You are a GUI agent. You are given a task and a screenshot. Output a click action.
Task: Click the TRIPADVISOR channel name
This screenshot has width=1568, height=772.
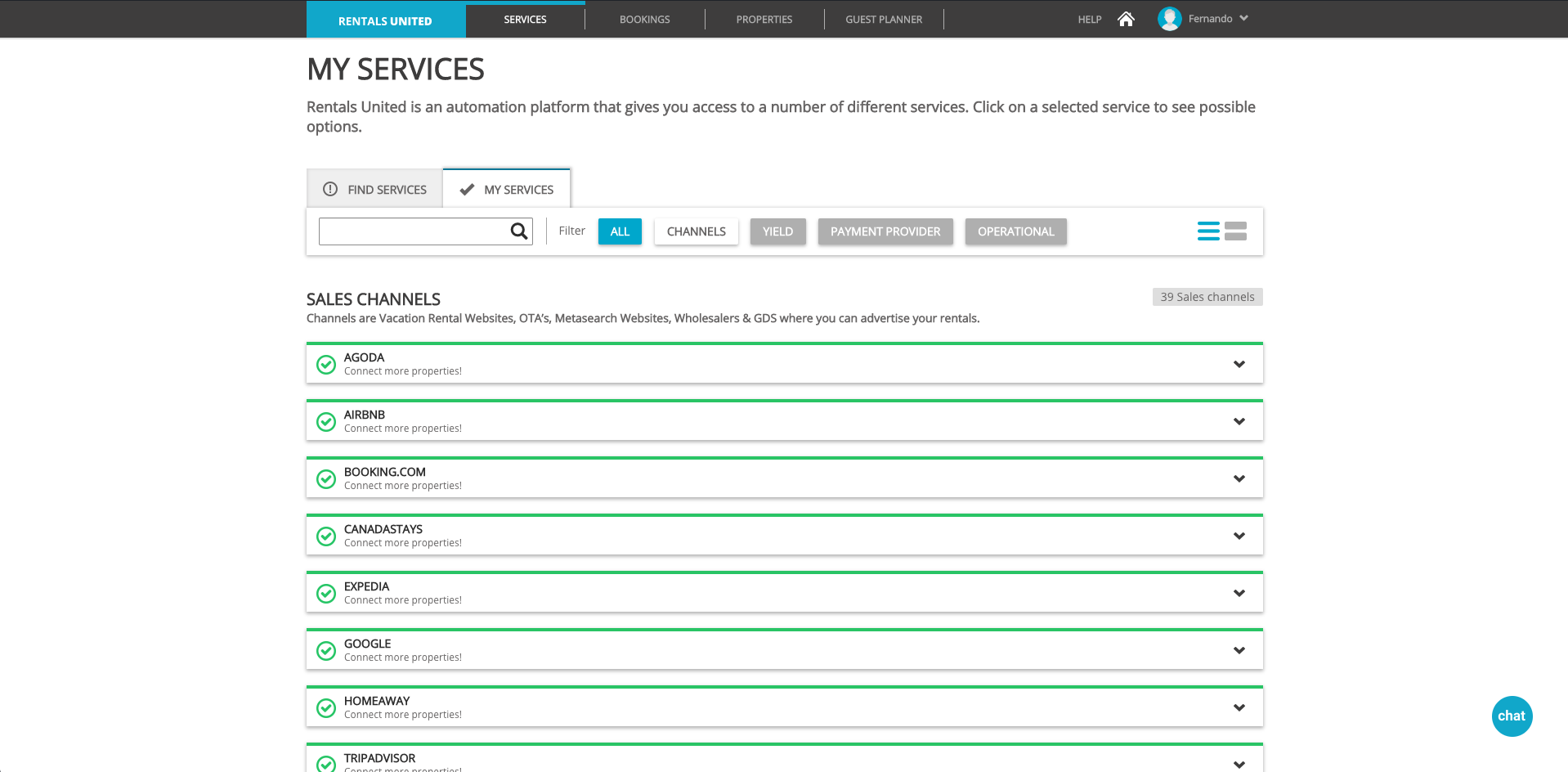[380, 758]
